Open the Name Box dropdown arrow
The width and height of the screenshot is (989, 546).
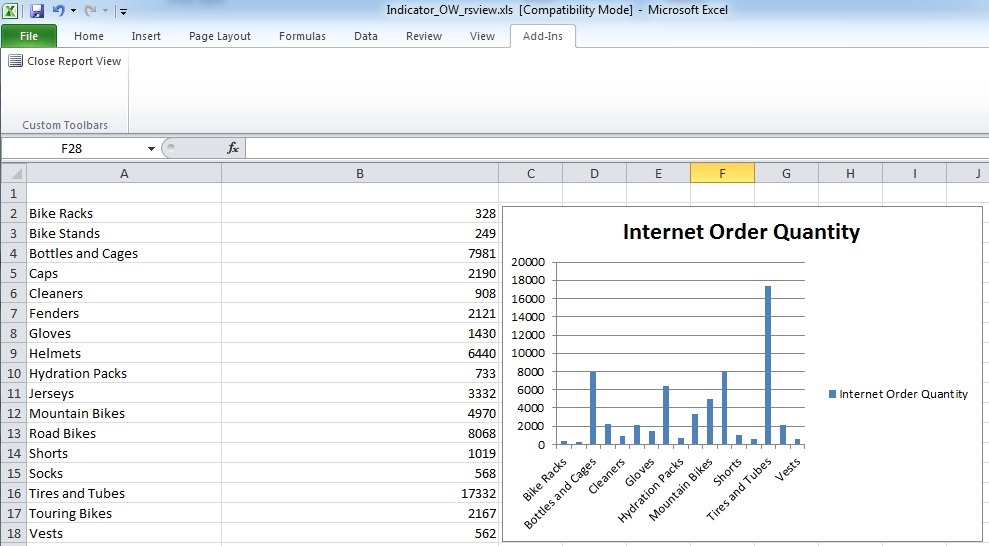tap(151, 149)
